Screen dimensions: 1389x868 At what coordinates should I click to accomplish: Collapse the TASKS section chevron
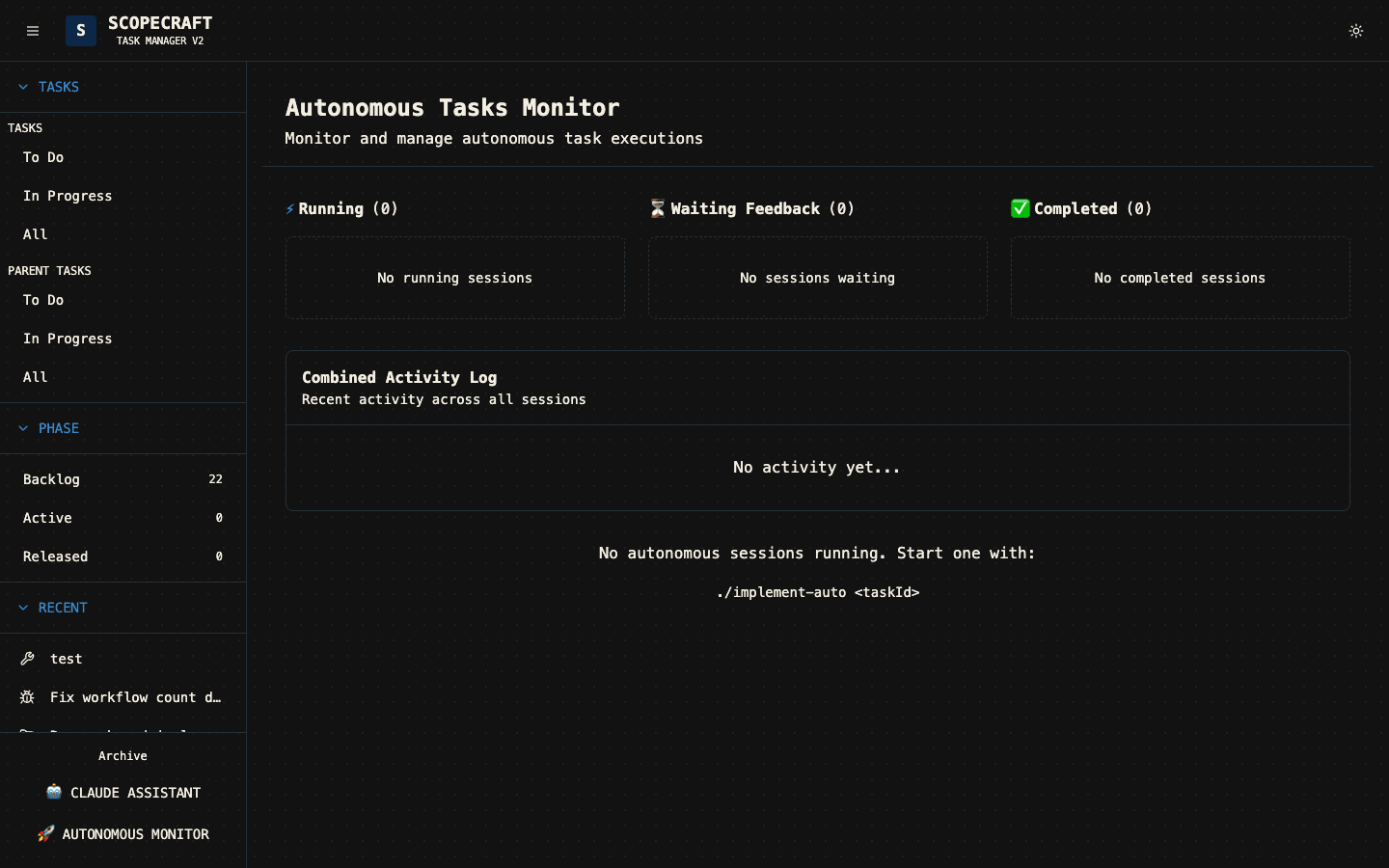[23, 87]
